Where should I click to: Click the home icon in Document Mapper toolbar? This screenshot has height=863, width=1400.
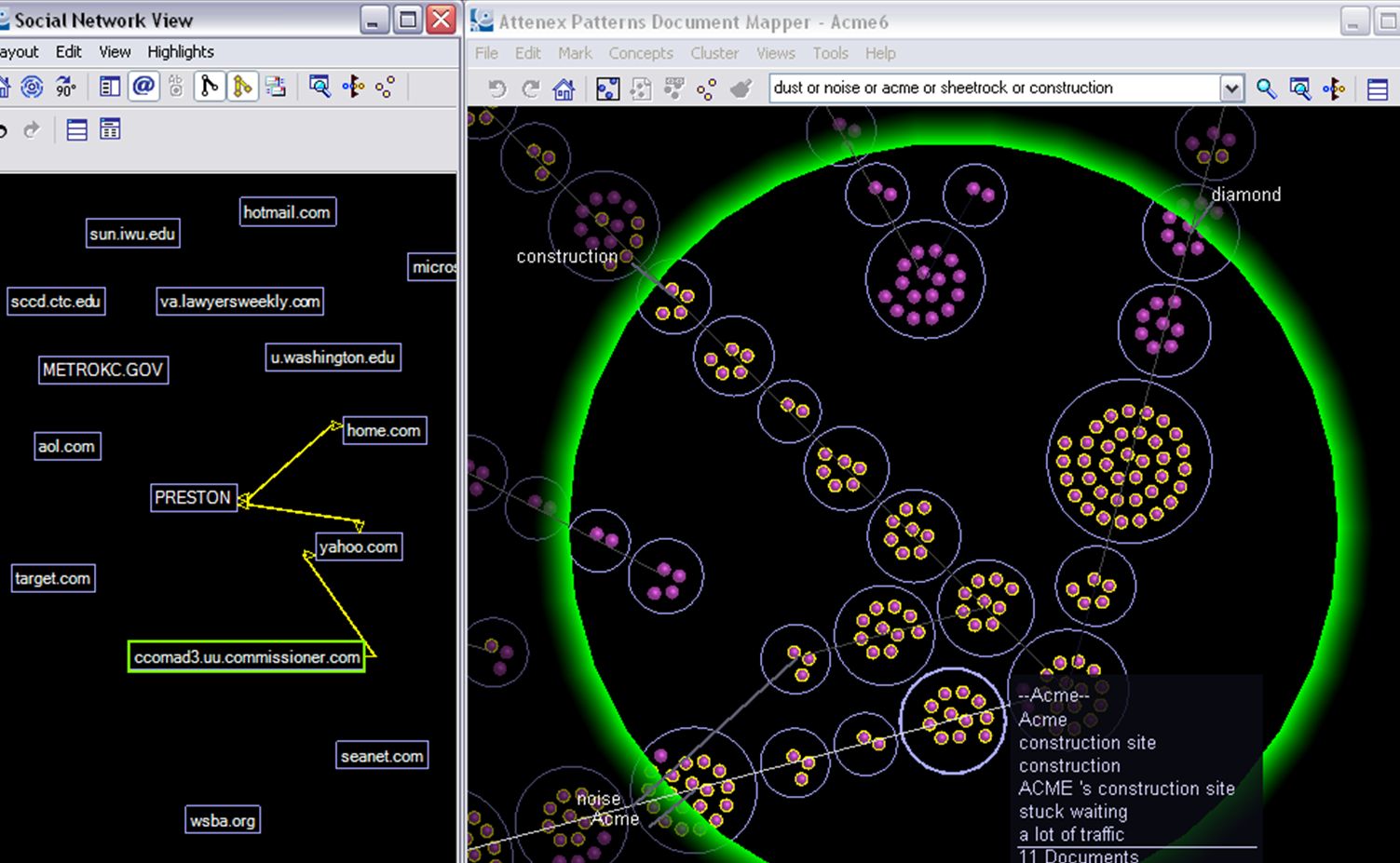pyautogui.click(x=564, y=89)
